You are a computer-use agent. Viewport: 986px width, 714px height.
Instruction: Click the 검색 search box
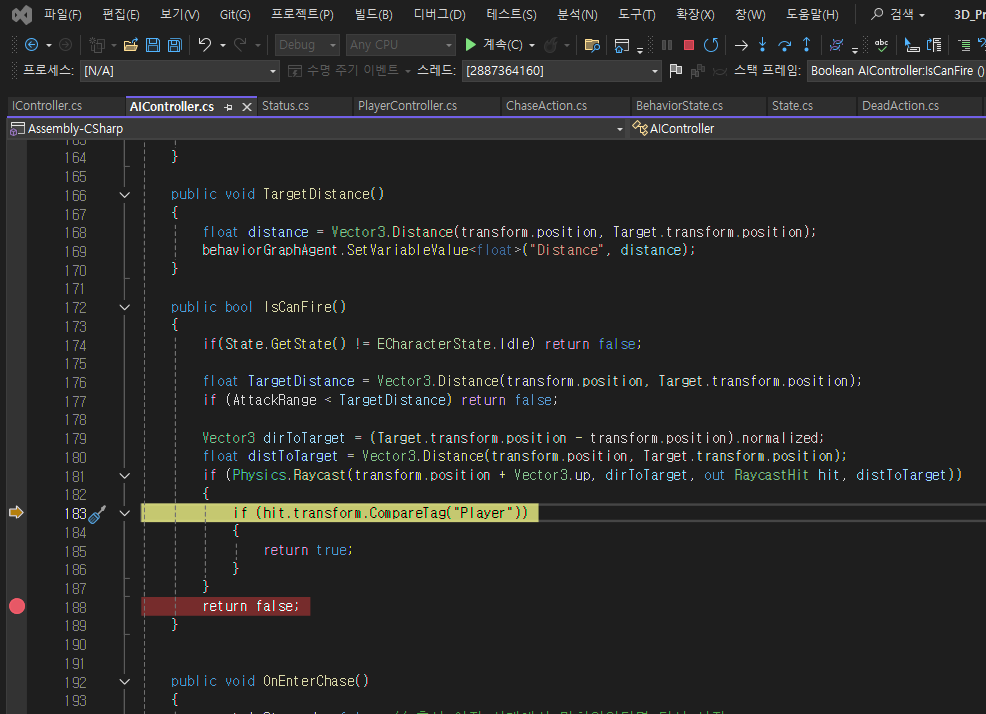(x=898, y=15)
